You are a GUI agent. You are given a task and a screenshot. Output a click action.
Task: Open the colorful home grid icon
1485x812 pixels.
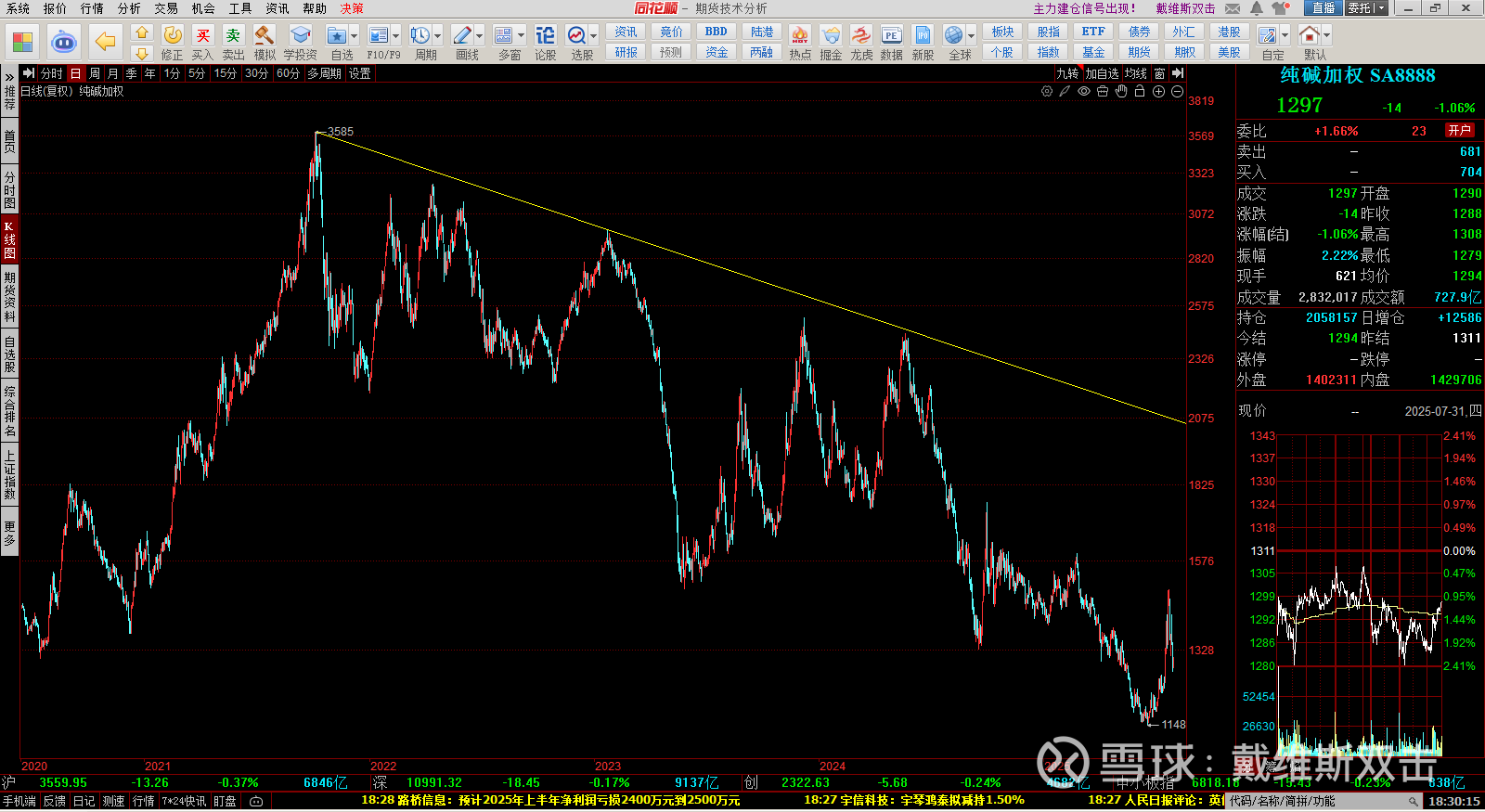coord(22,42)
